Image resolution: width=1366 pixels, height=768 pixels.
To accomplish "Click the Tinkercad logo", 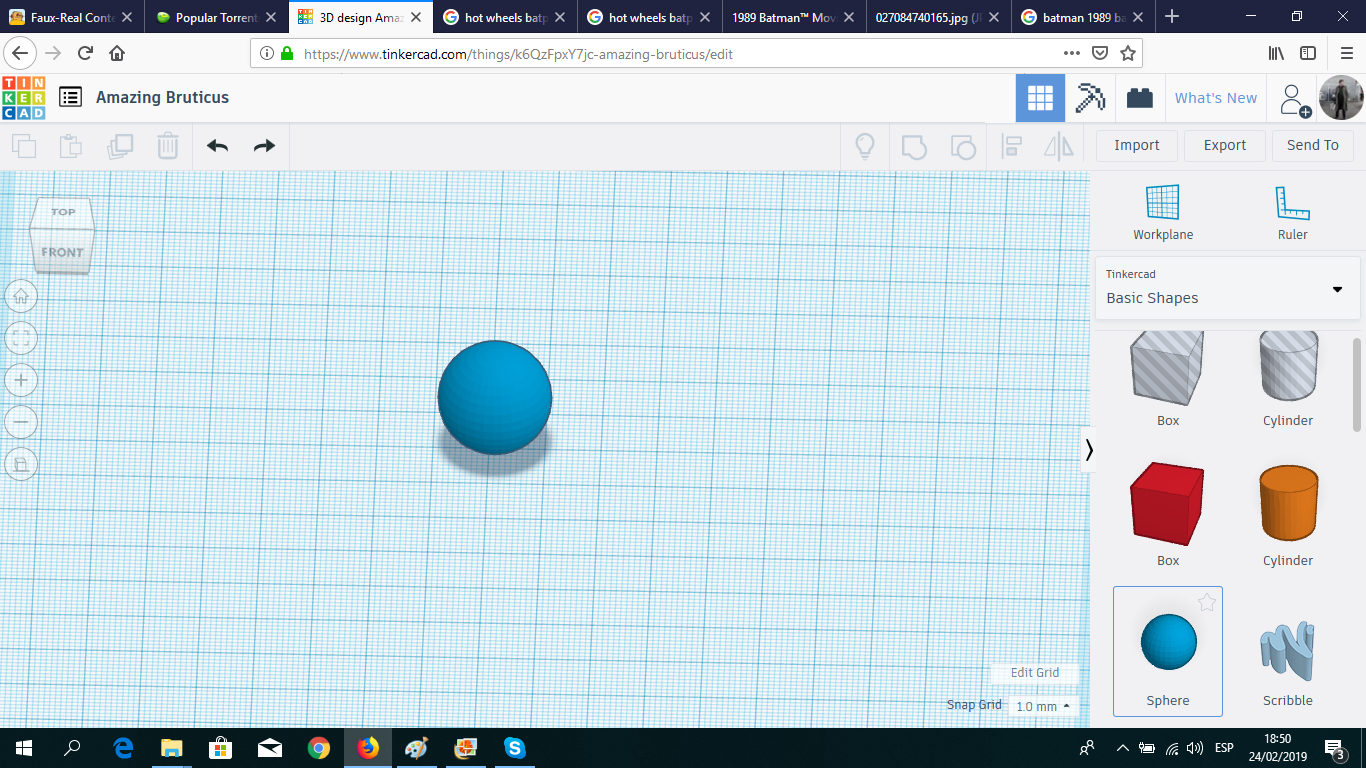I will pyautogui.click(x=24, y=98).
